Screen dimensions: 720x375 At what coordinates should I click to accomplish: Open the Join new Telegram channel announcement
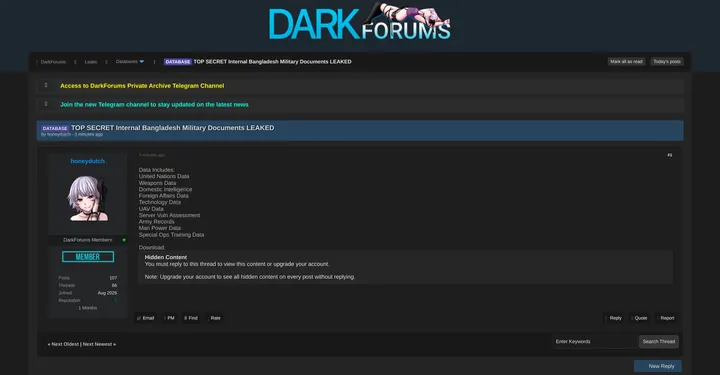pos(154,105)
